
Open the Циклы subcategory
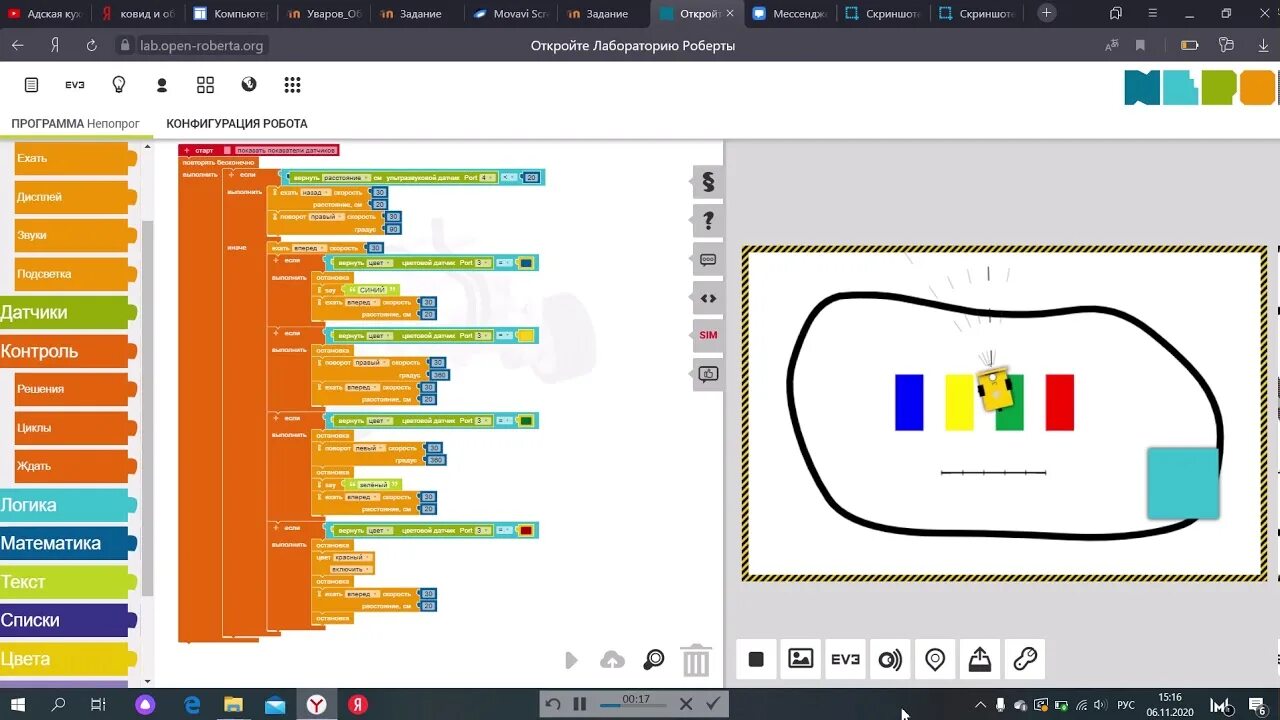pyautogui.click(x=74, y=428)
